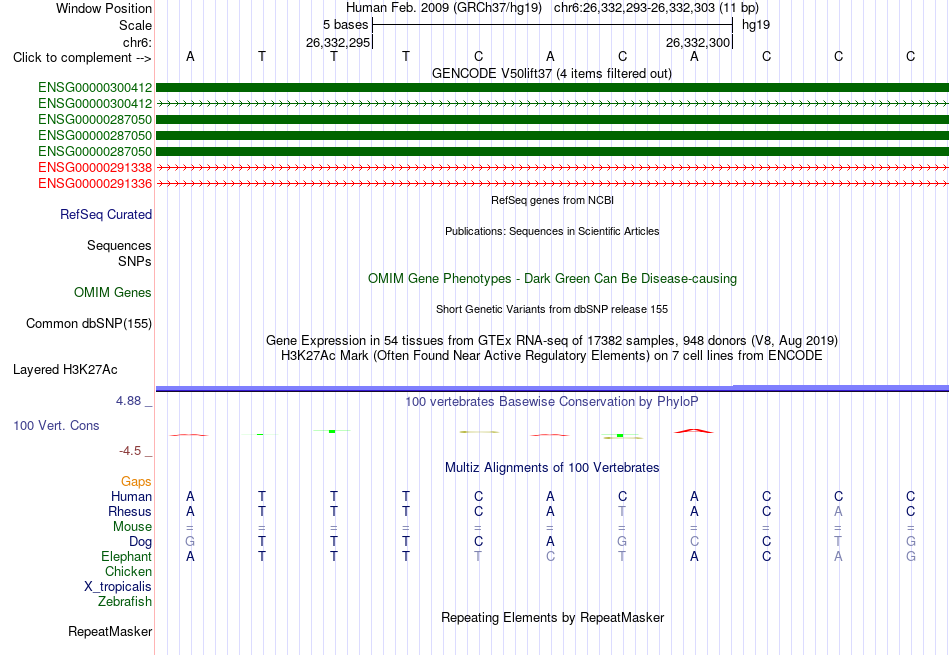Select the Dog species row label
The width and height of the screenshot is (950, 655).
click(140, 542)
